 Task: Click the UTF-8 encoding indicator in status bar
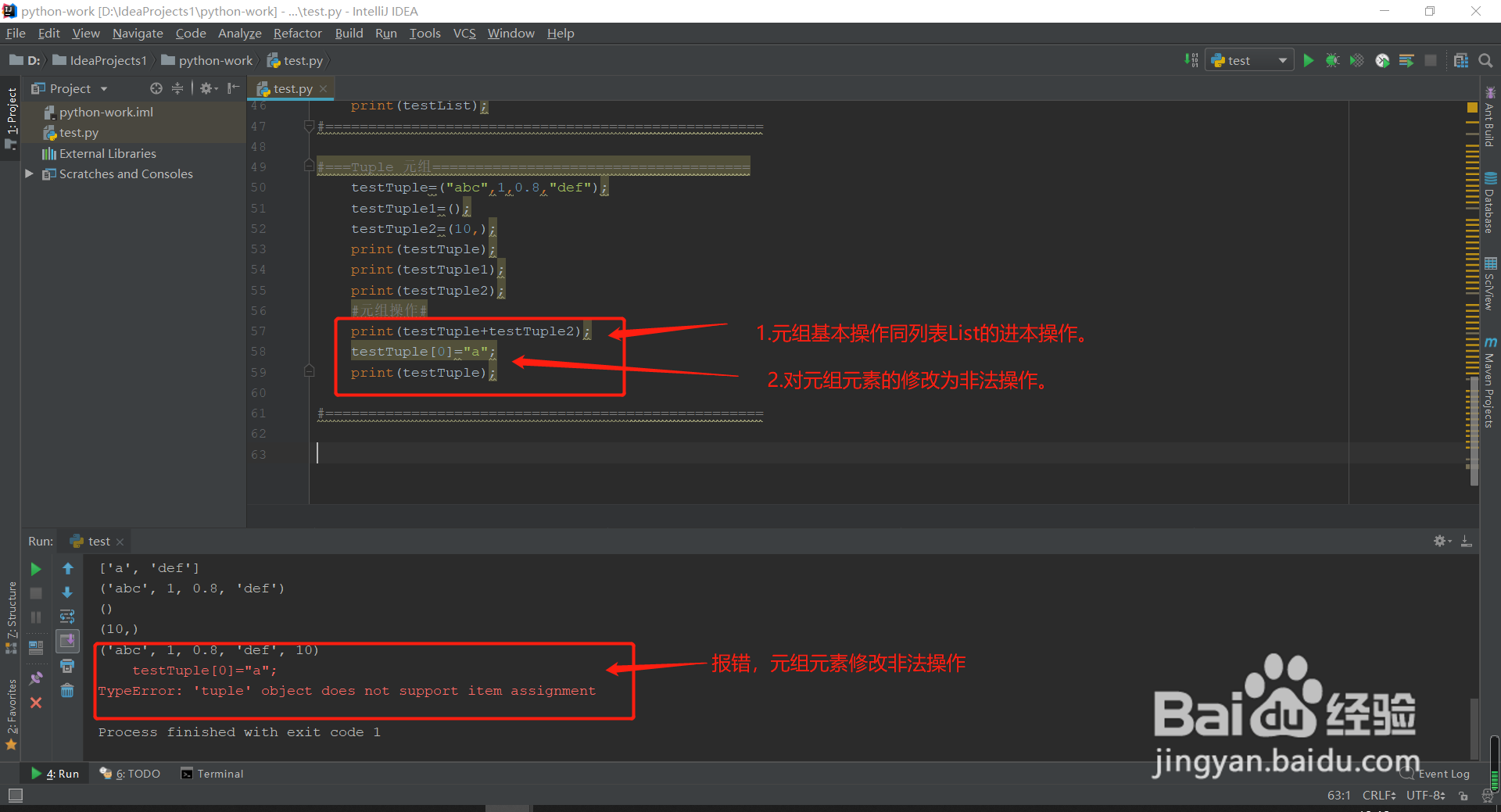point(1424,795)
